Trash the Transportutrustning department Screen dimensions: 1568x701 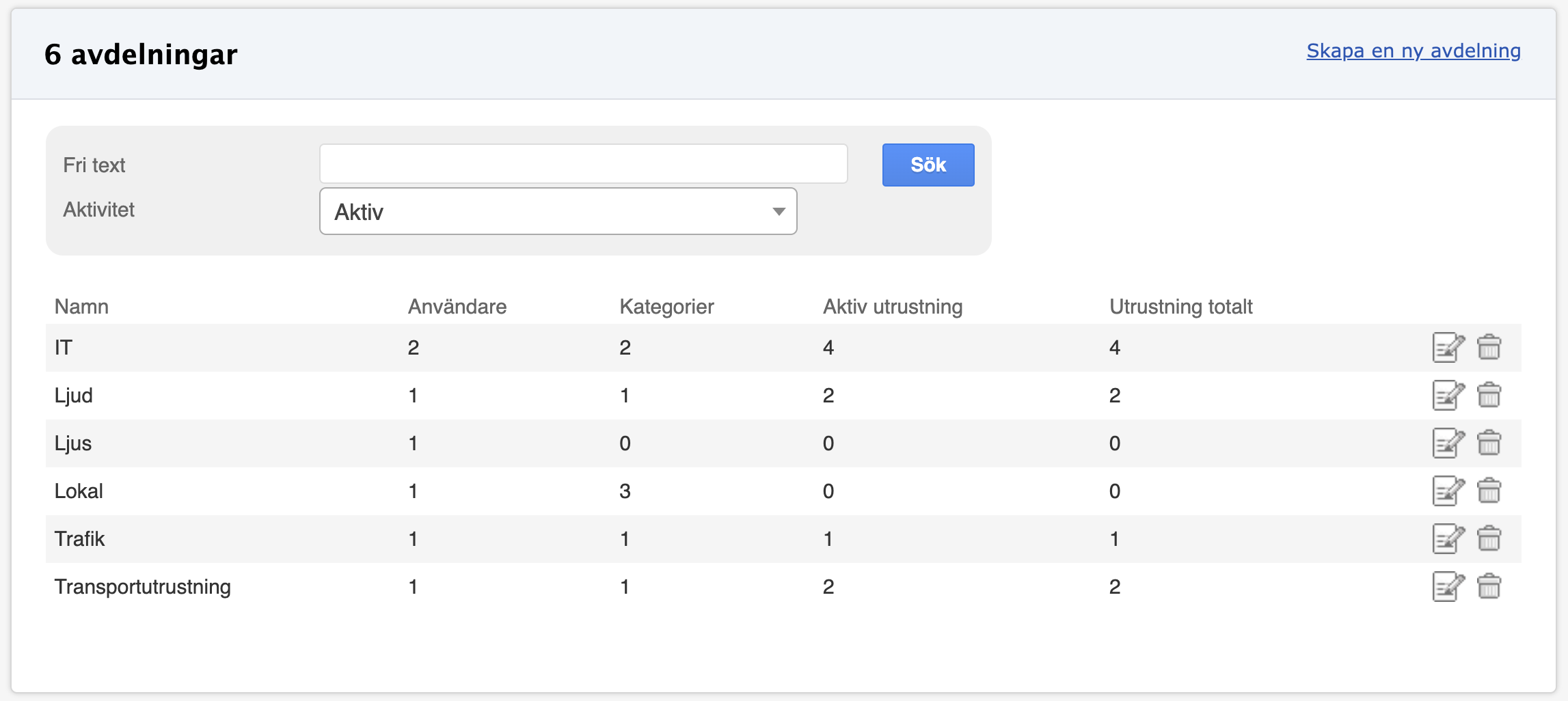tap(1489, 587)
